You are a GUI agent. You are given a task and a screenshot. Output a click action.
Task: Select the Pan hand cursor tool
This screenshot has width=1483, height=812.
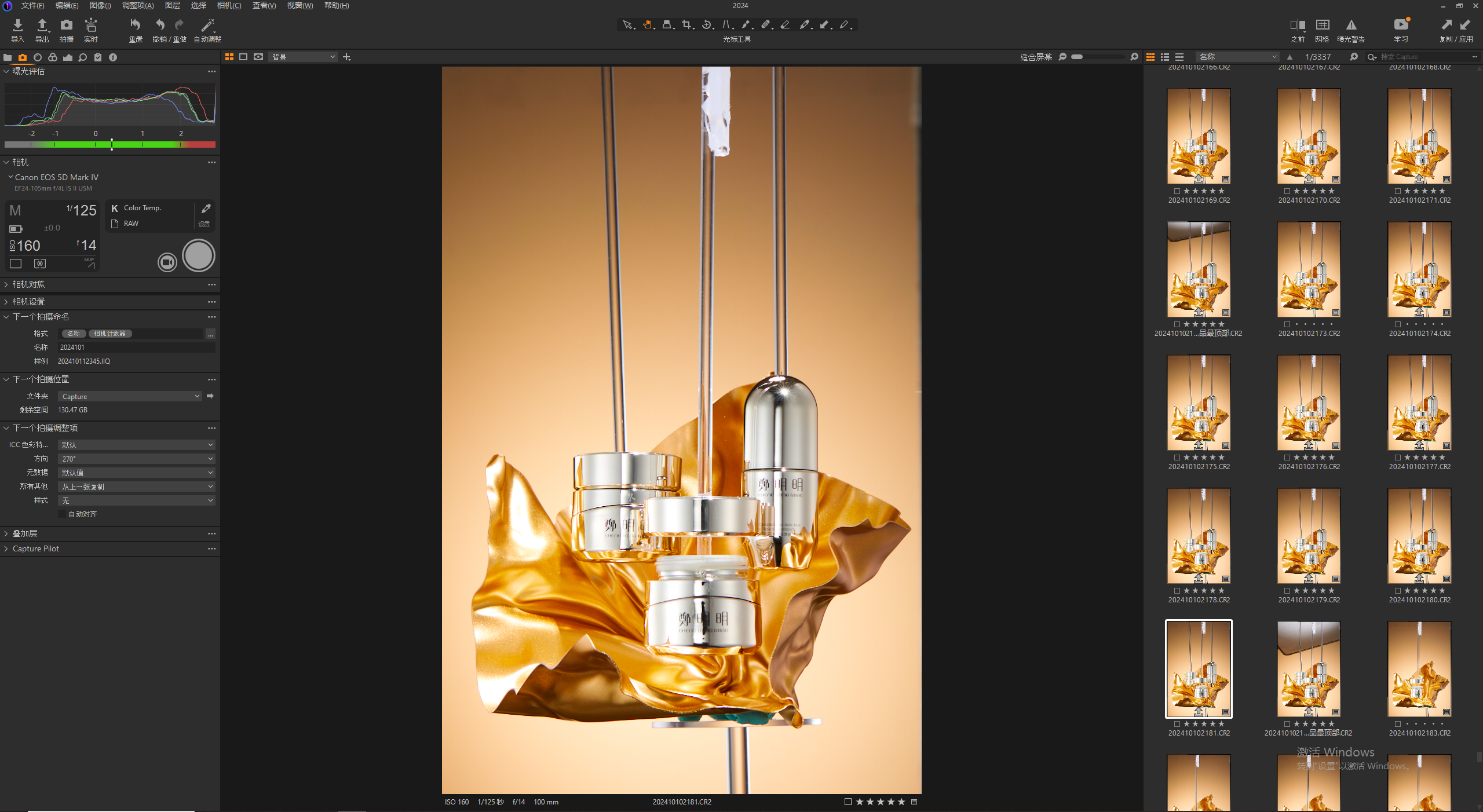(648, 25)
